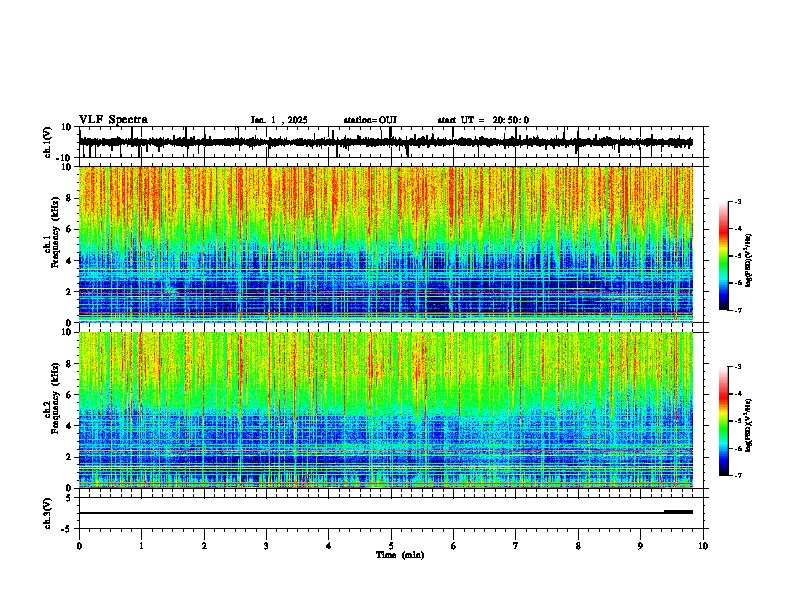The image size is (792, 612).
Task: Click the "start UT = 20:50:0" header text
Action: pyautogui.click(x=483, y=120)
